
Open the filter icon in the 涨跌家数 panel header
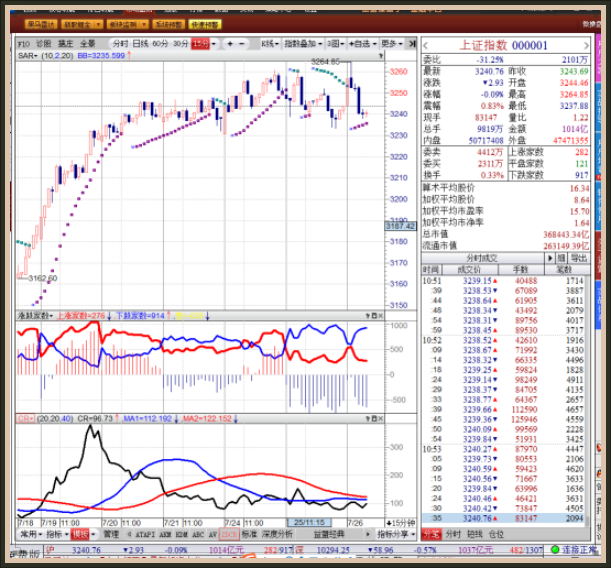click(367, 316)
